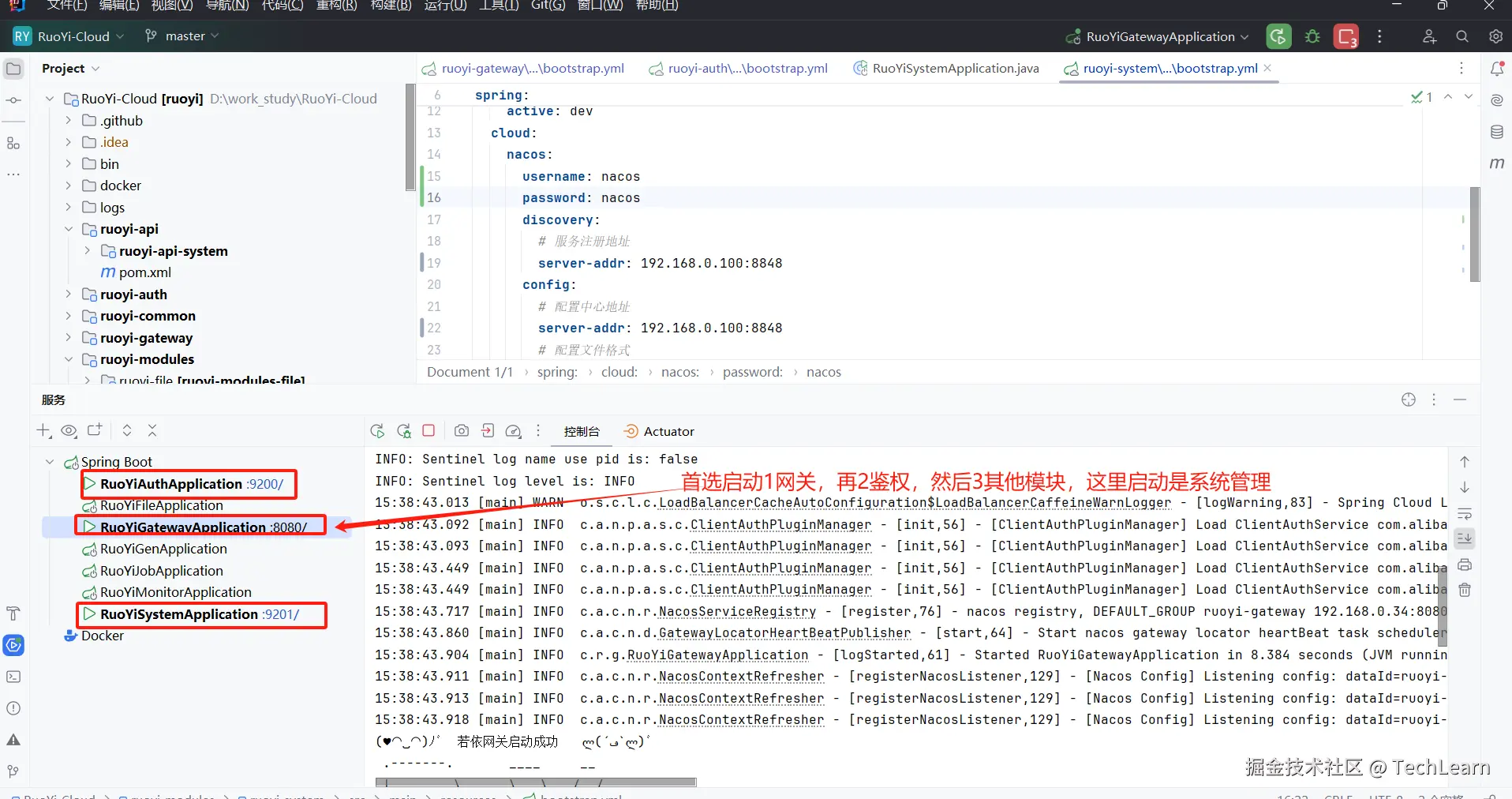Click GatewayLocatorHeartBeatPublisher link in console
Image resolution: width=1512 pixels, height=799 pixels.
784,633
